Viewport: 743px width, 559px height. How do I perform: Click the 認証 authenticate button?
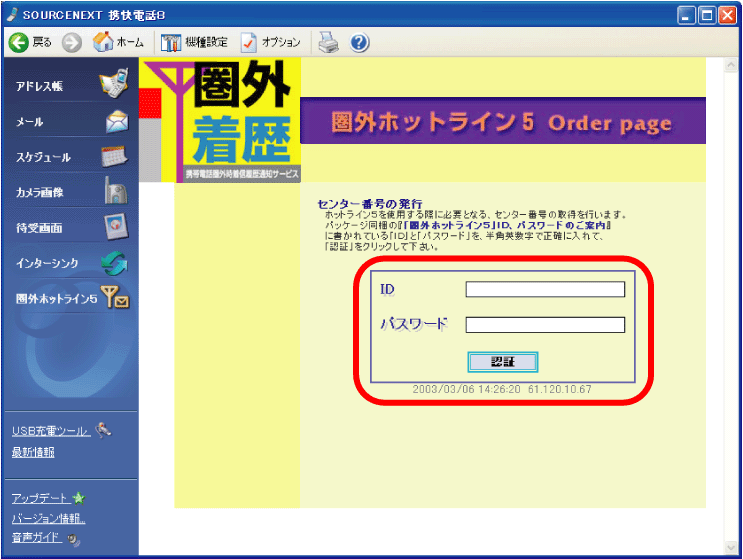point(502,362)
